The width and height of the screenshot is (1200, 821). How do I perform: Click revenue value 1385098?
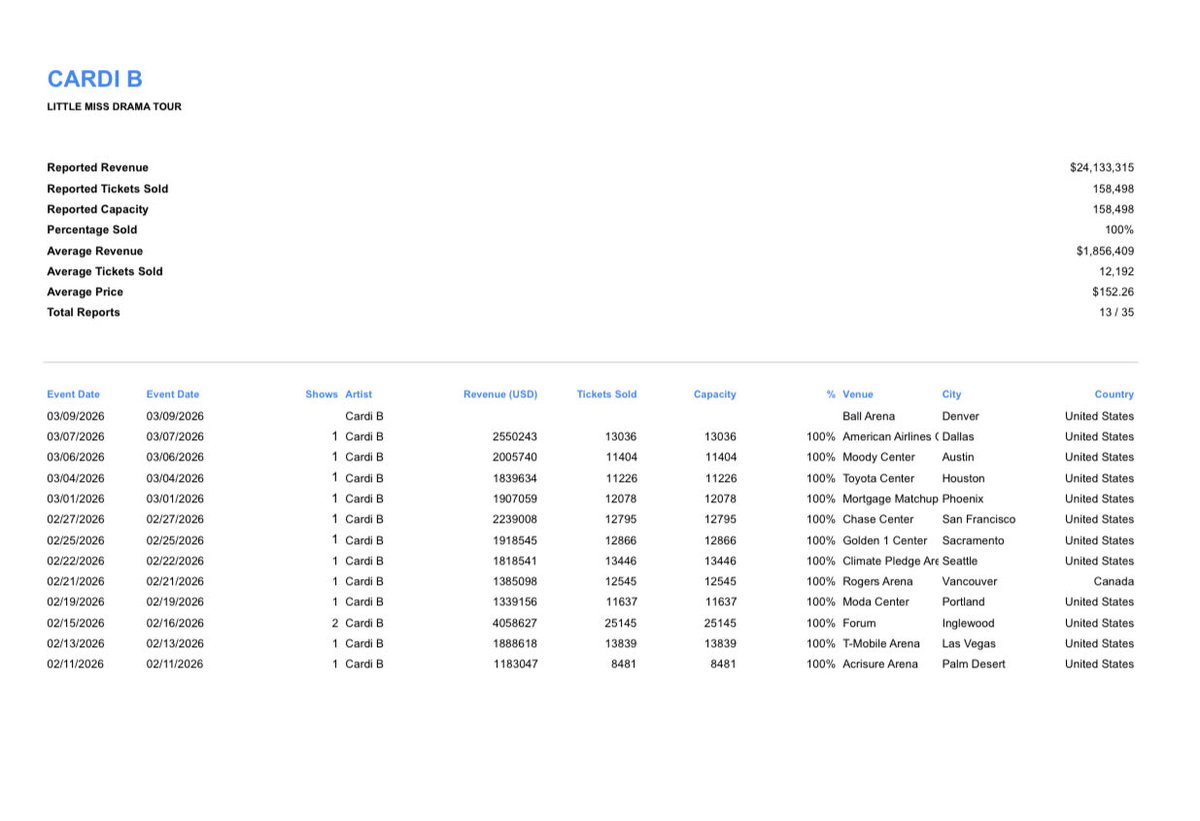tap(515, 581)
